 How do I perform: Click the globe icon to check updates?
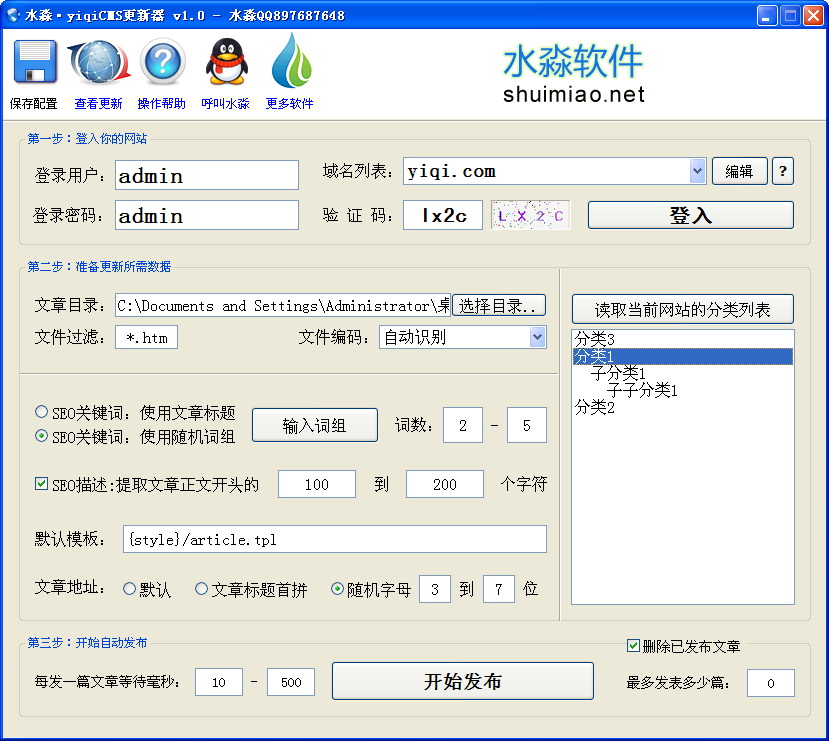99,62
